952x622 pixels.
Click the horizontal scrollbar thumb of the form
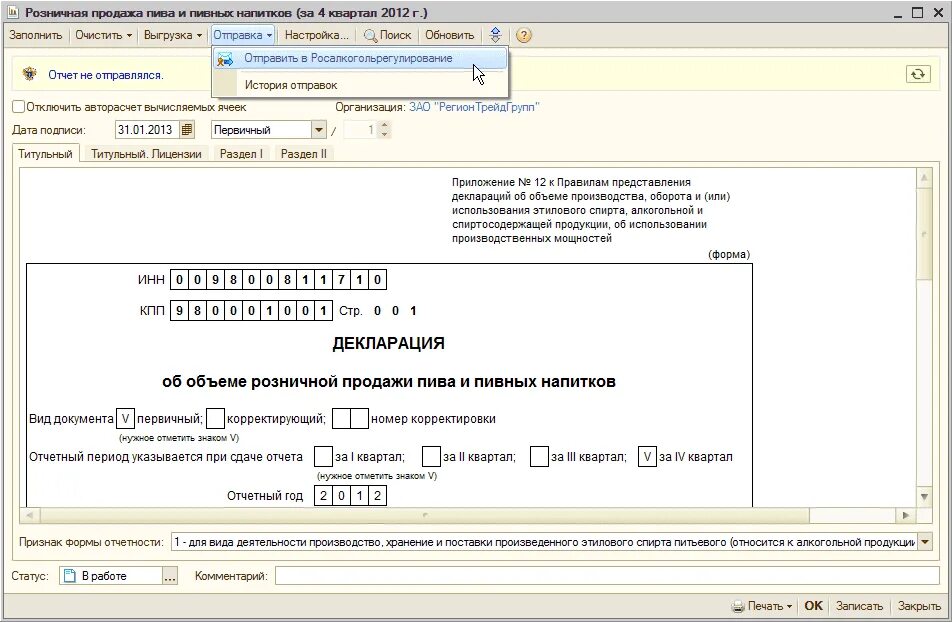pos(424,515)
